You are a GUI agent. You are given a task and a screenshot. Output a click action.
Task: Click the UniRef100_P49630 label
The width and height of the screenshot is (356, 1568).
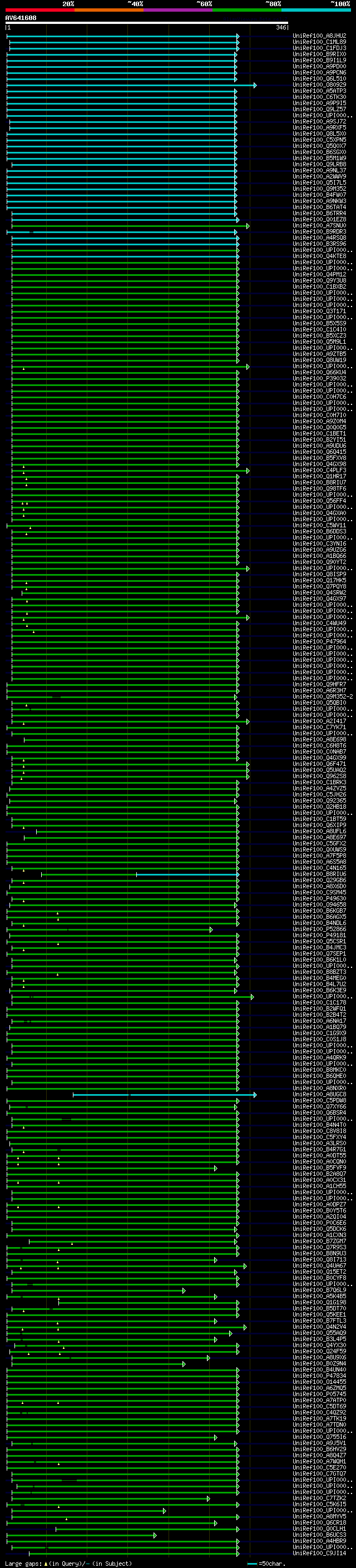[319, 898]
